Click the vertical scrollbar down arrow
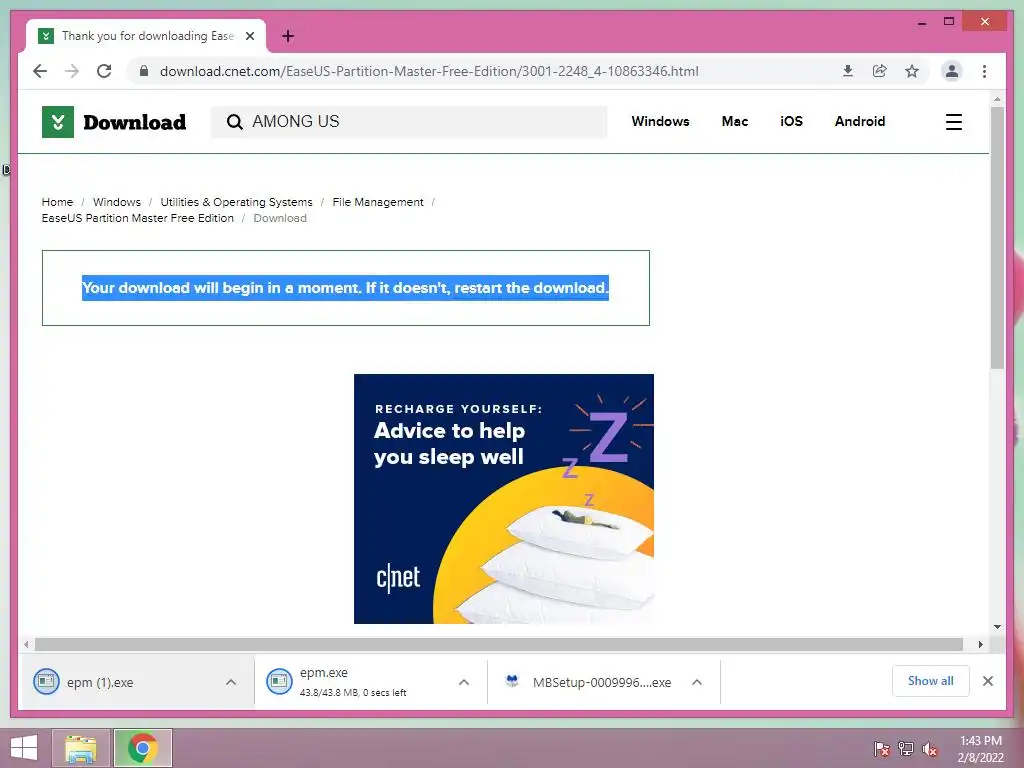 point(997,627)
